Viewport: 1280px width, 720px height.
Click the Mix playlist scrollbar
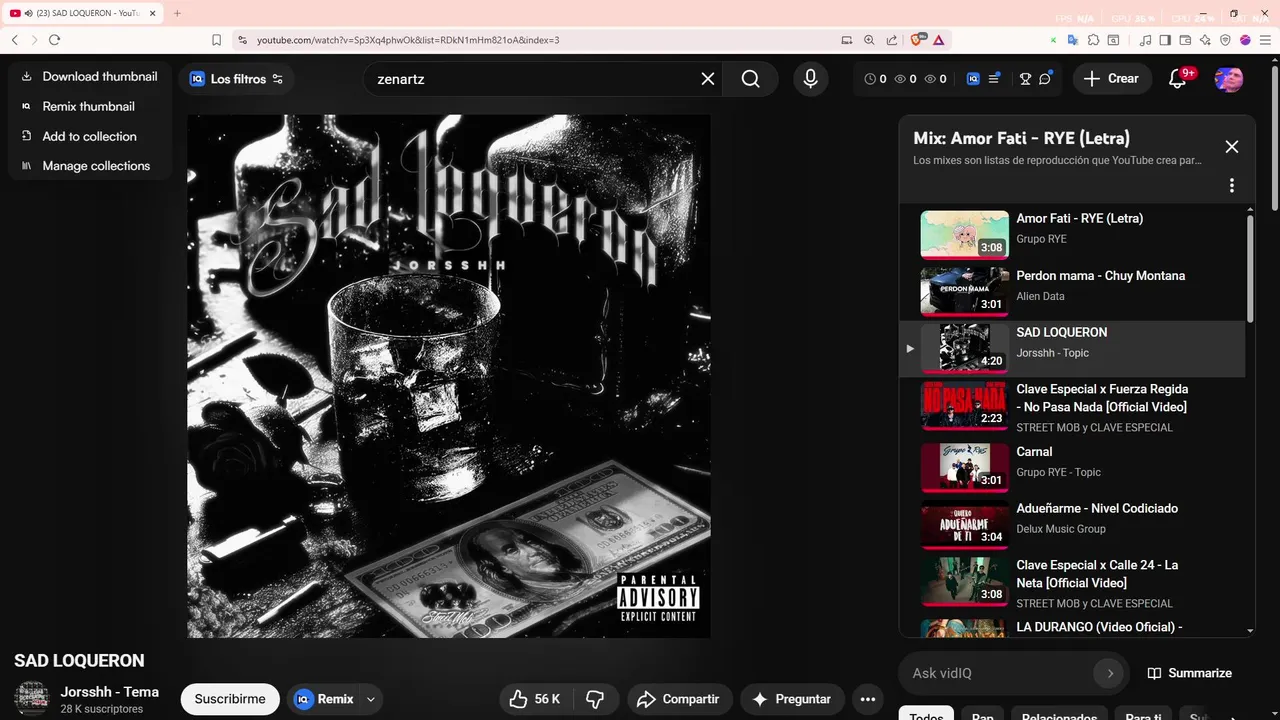1250,267
